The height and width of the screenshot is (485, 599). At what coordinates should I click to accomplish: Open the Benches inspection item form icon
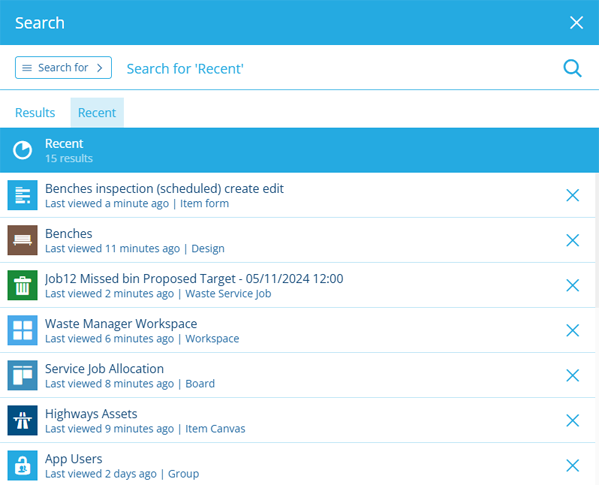tap(23, 195)
